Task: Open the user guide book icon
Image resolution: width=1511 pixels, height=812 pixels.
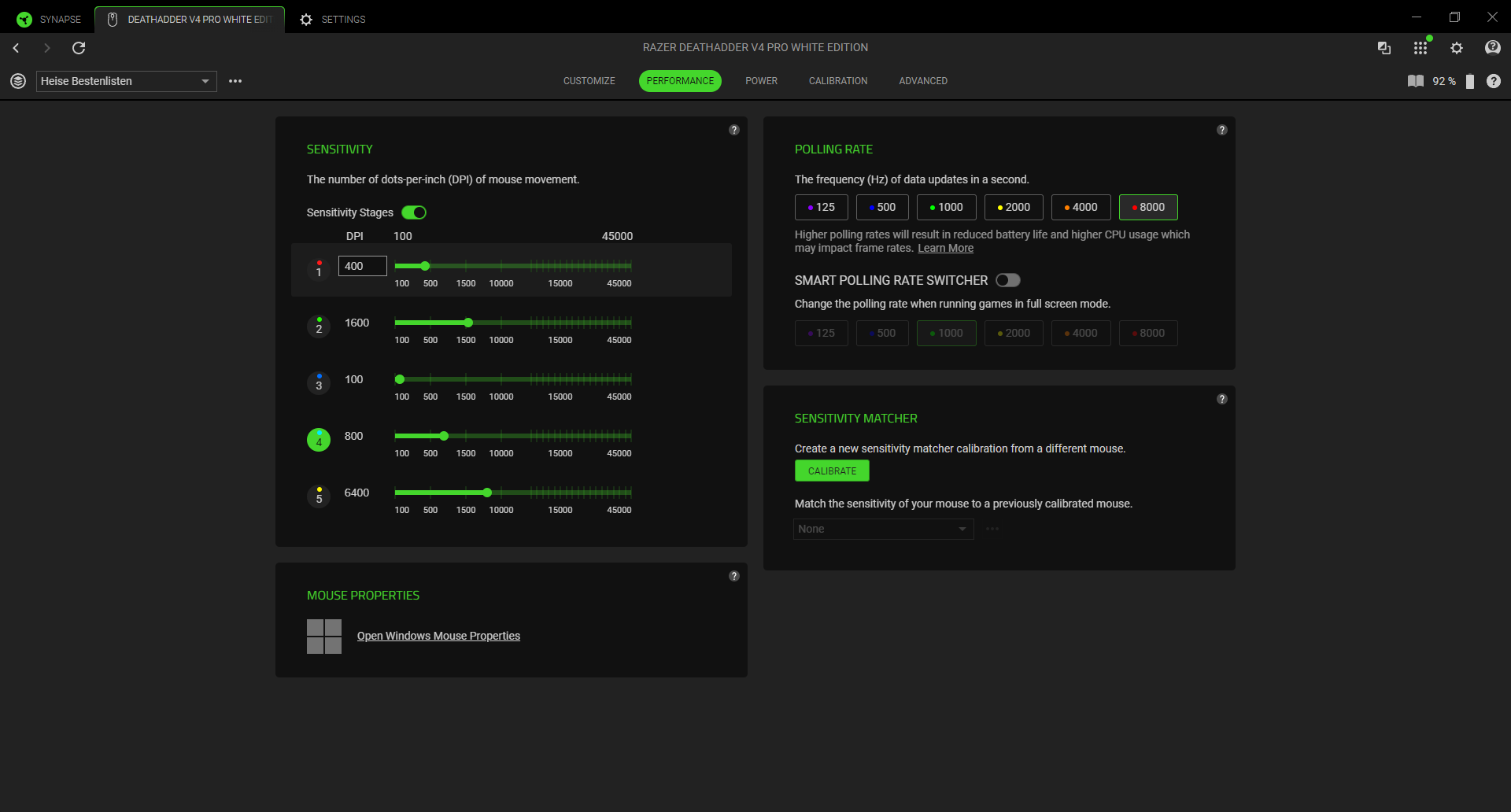Action: (1415, 81)
